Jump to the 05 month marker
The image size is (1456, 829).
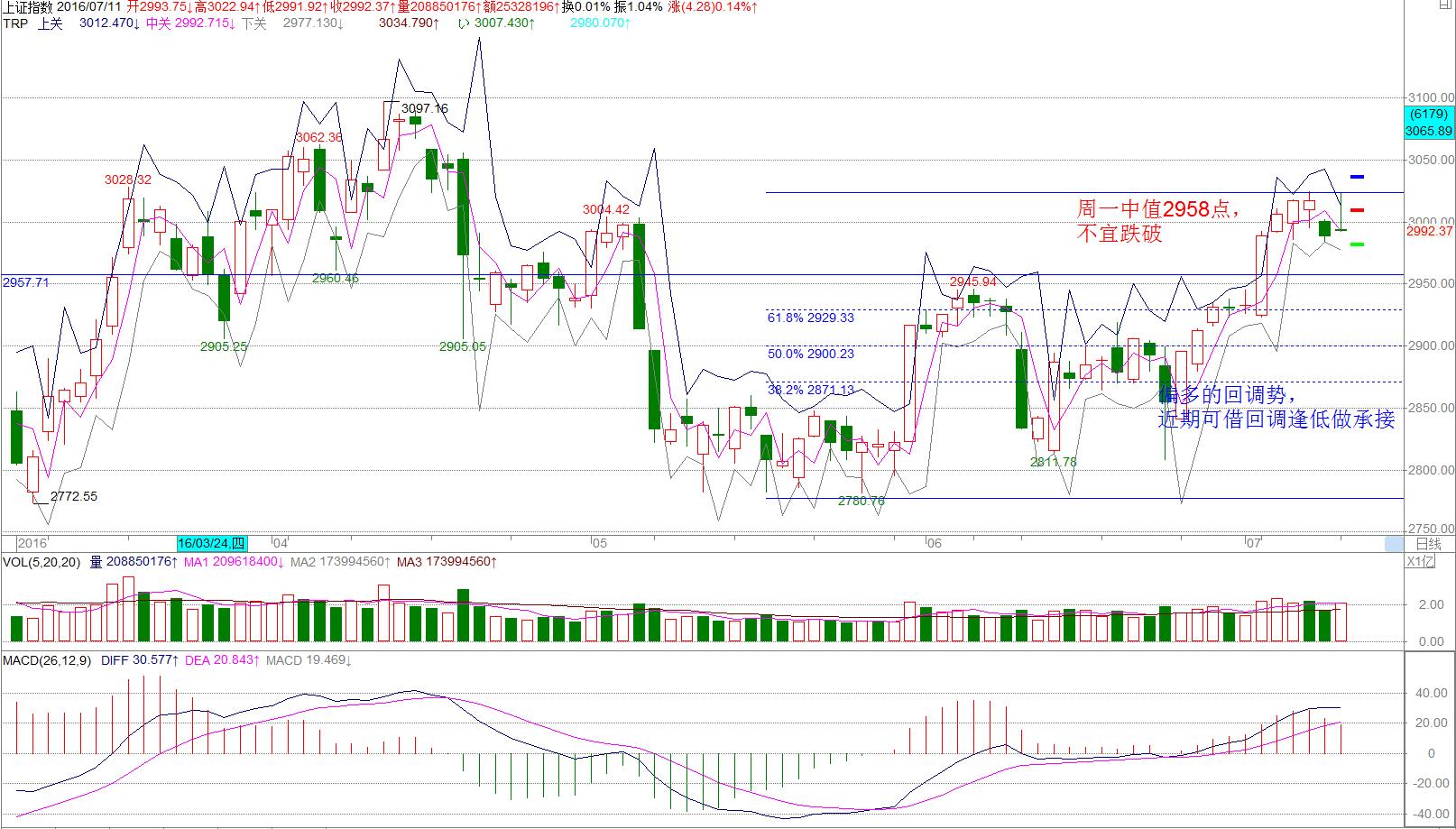[x=600, y=543]
